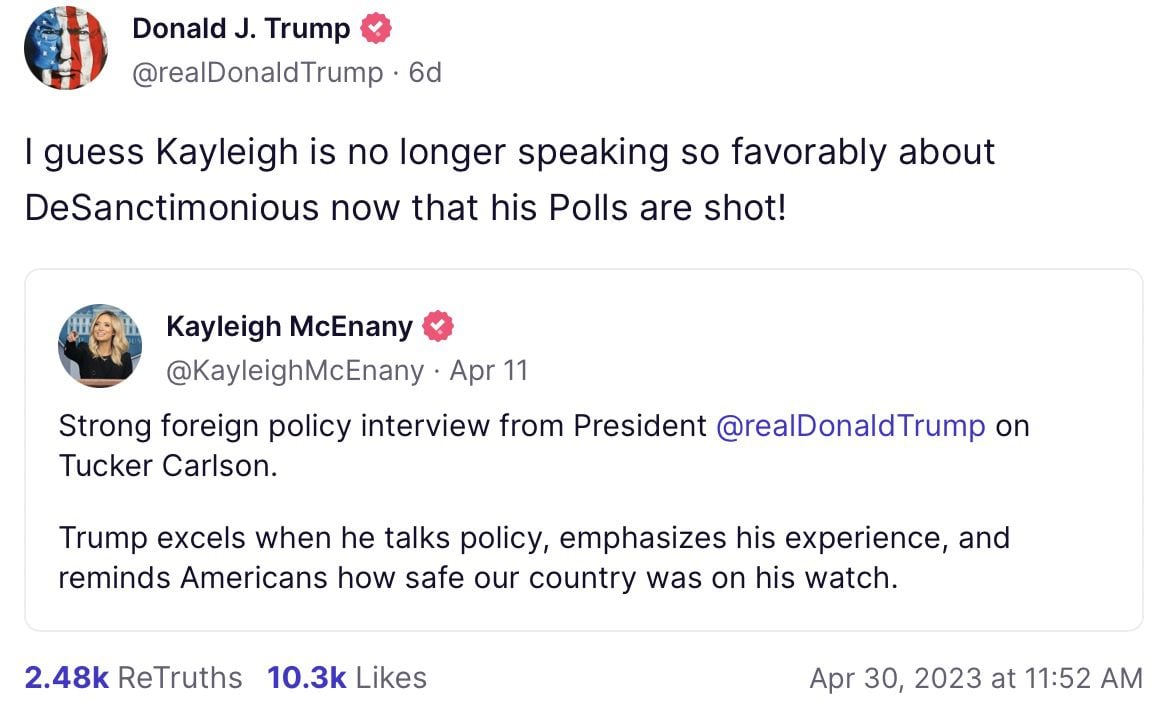Follow @realDonaldTrump mention inside quoted post
This screenshot has width=1176, height=720.
(851, 425)
